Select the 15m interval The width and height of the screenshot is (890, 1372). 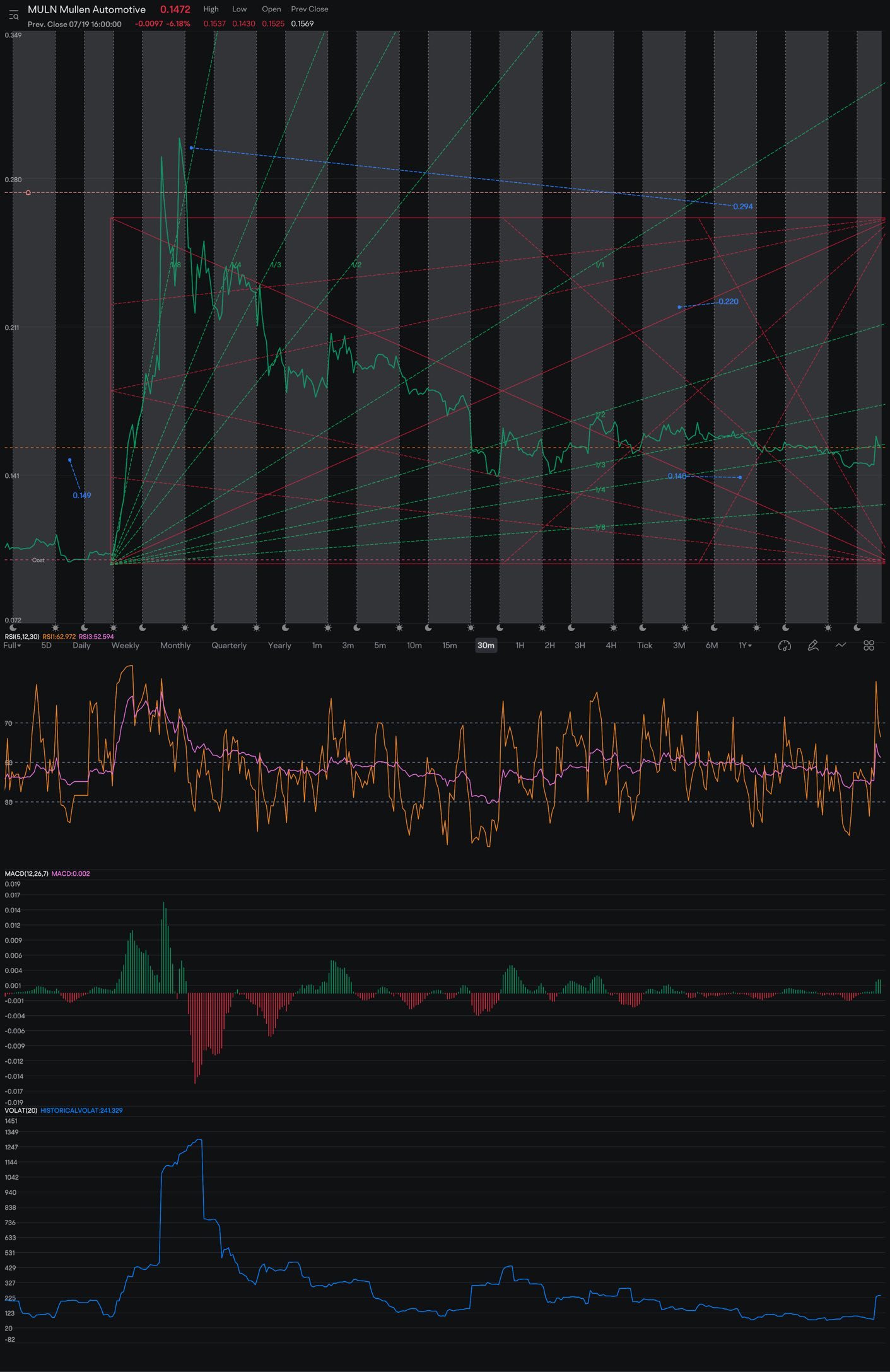point(449,646)
